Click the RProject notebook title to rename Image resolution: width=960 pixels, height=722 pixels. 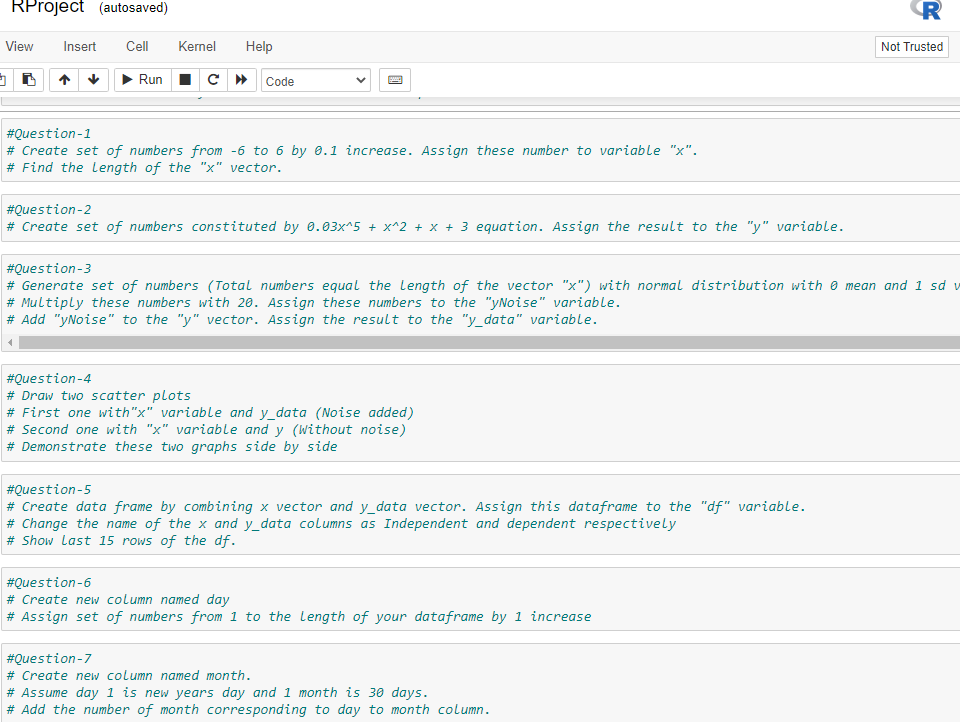[44, 8]
